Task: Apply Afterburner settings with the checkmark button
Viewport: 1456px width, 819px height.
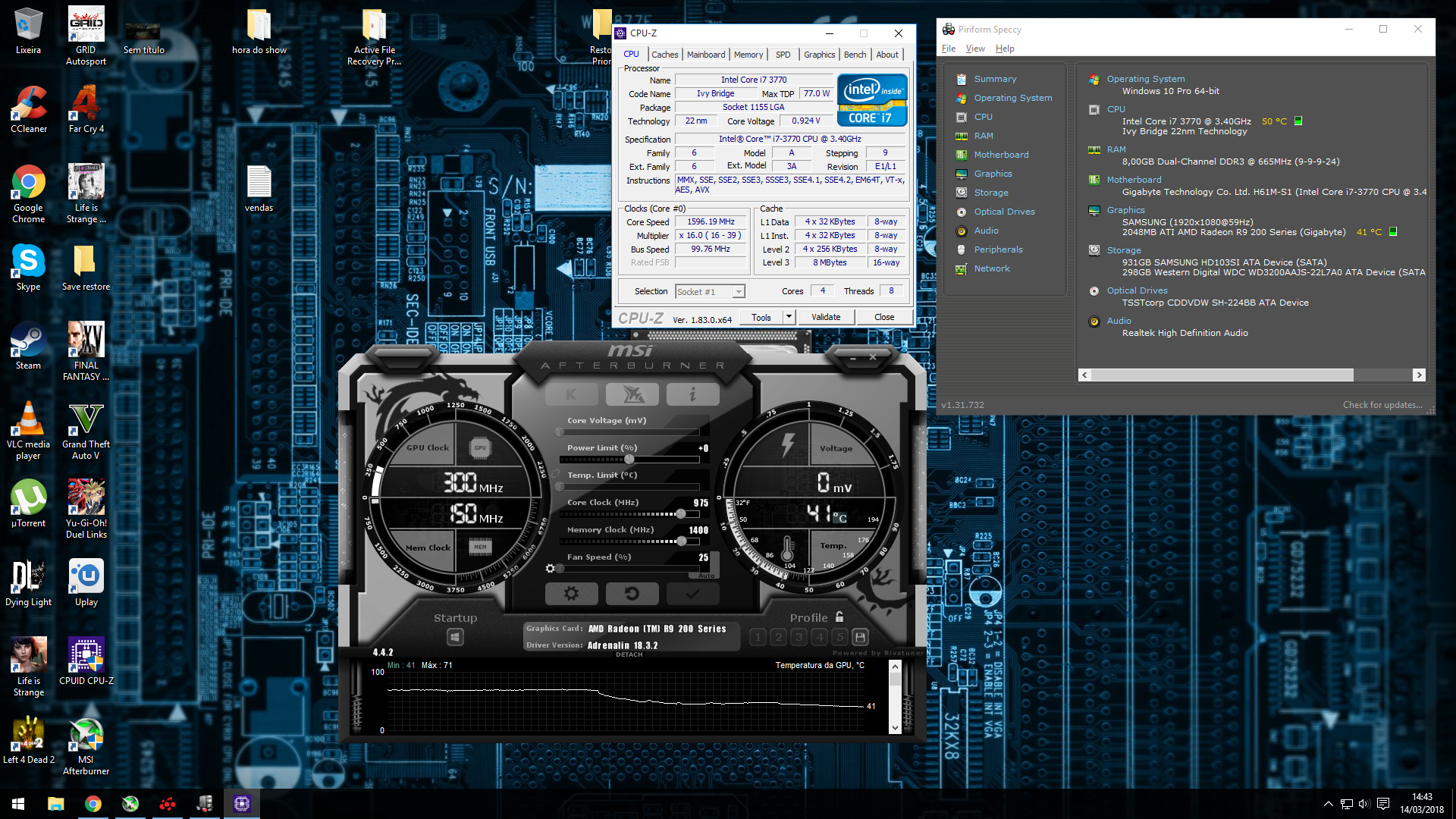Action: [692, 594]
